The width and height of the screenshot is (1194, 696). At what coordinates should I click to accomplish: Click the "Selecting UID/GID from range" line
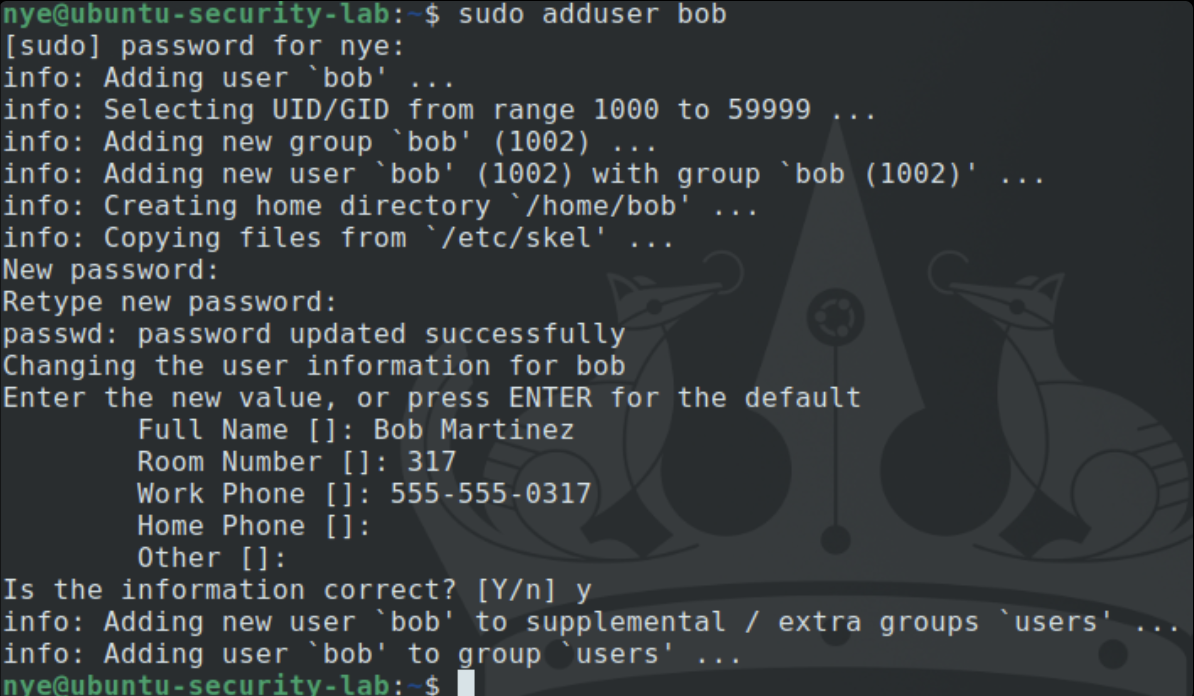[x=440, y=110]
